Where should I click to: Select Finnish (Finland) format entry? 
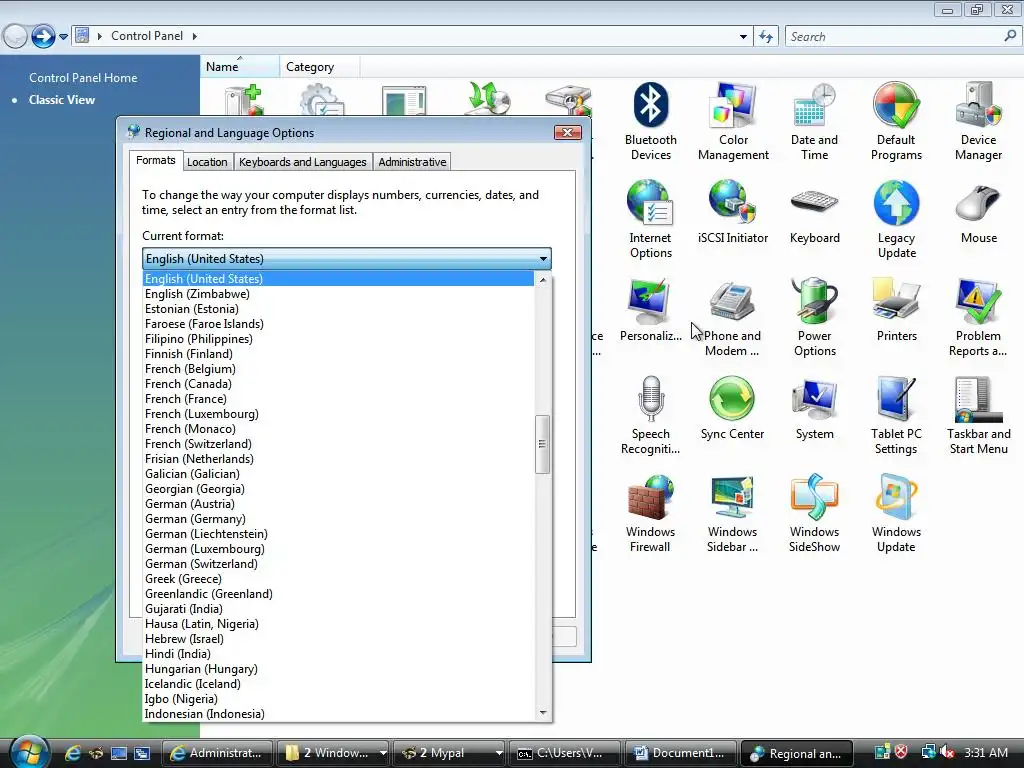coord(339,354)
